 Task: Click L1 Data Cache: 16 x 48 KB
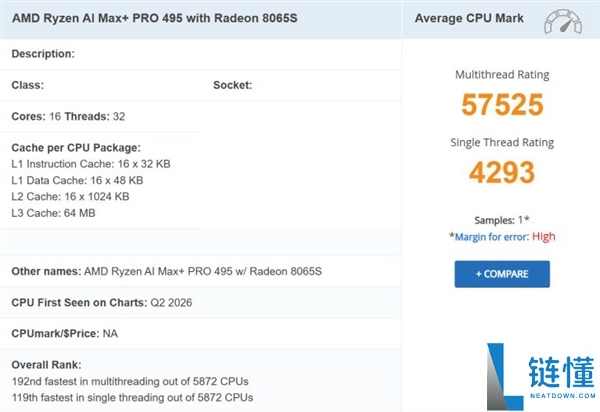(77, 180)
